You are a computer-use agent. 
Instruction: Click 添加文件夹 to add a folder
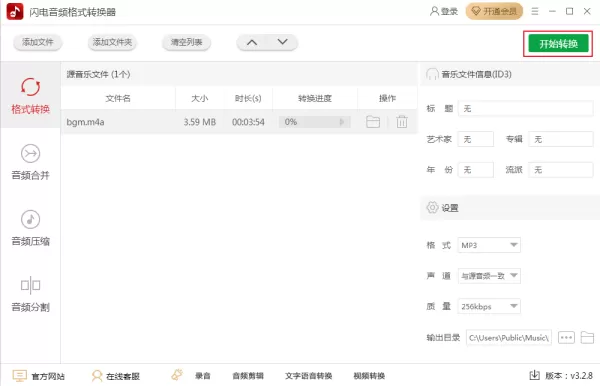(x=112, y=42)
